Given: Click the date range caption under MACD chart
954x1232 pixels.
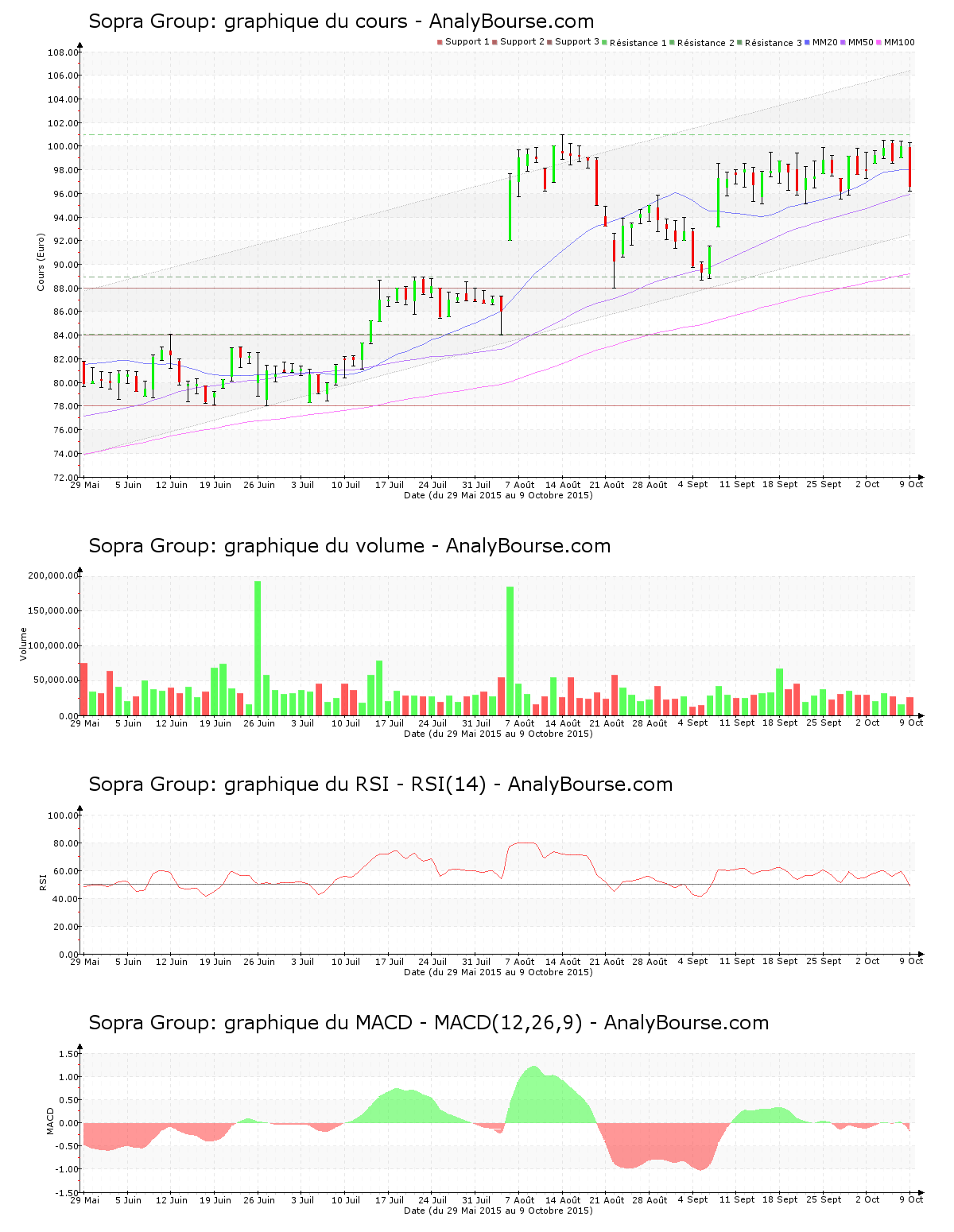Looking at the screenshot, I should (498, 1211).
